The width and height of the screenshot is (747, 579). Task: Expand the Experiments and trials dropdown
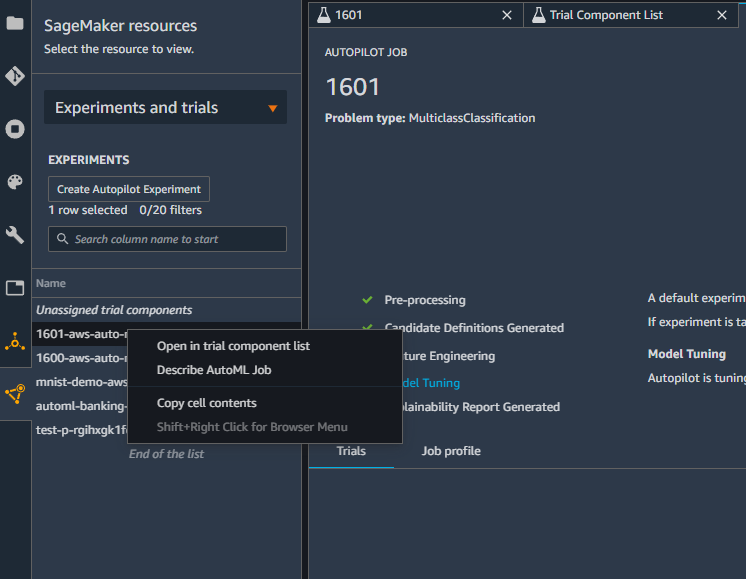click(x=165, y=107)
